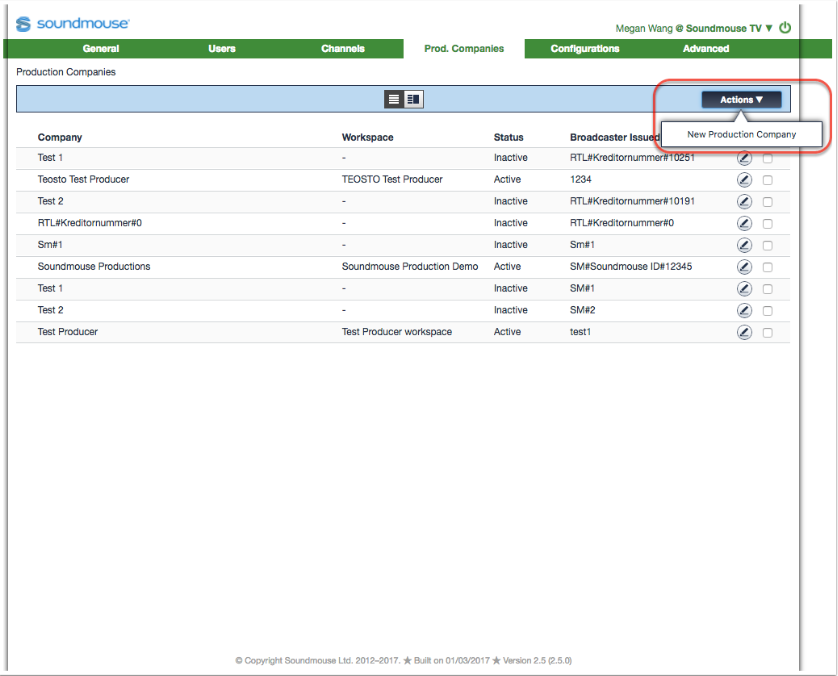Switch to list view icon
838x676 pixels.
pos(394,99)
